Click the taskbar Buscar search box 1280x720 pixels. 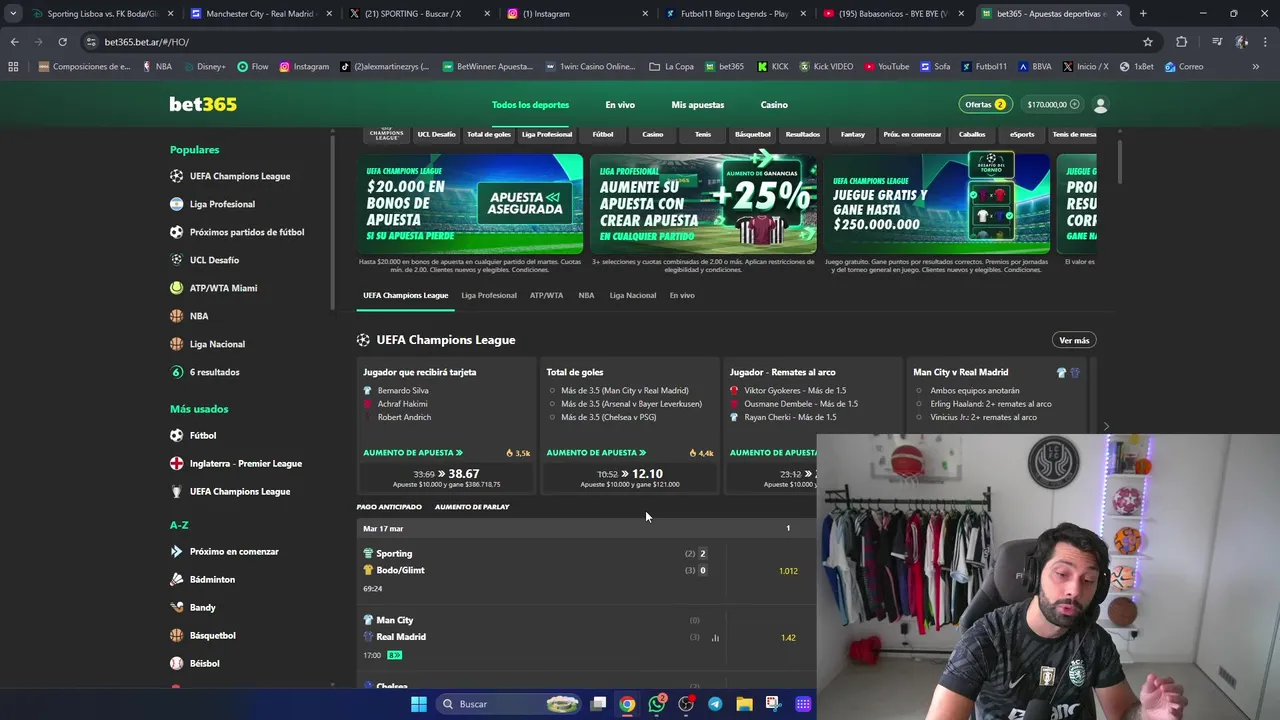pos(509,704)
